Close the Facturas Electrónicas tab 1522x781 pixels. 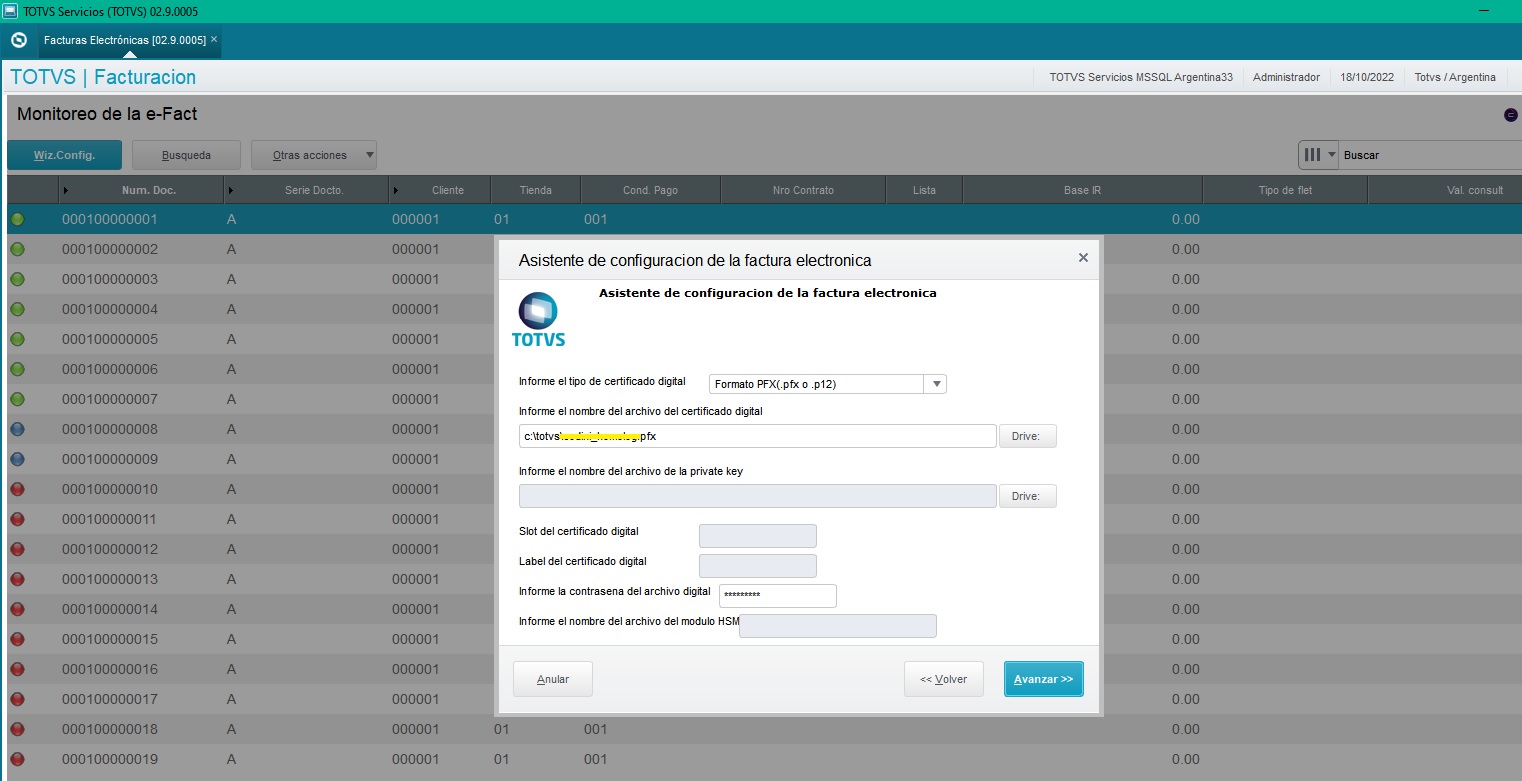coord(214,39)
